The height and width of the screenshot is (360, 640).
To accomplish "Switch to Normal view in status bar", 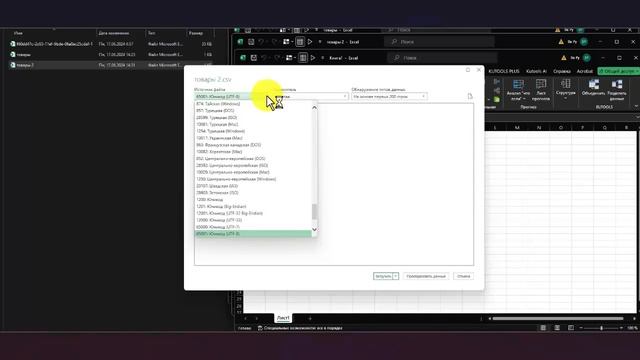I will (543, 328).
